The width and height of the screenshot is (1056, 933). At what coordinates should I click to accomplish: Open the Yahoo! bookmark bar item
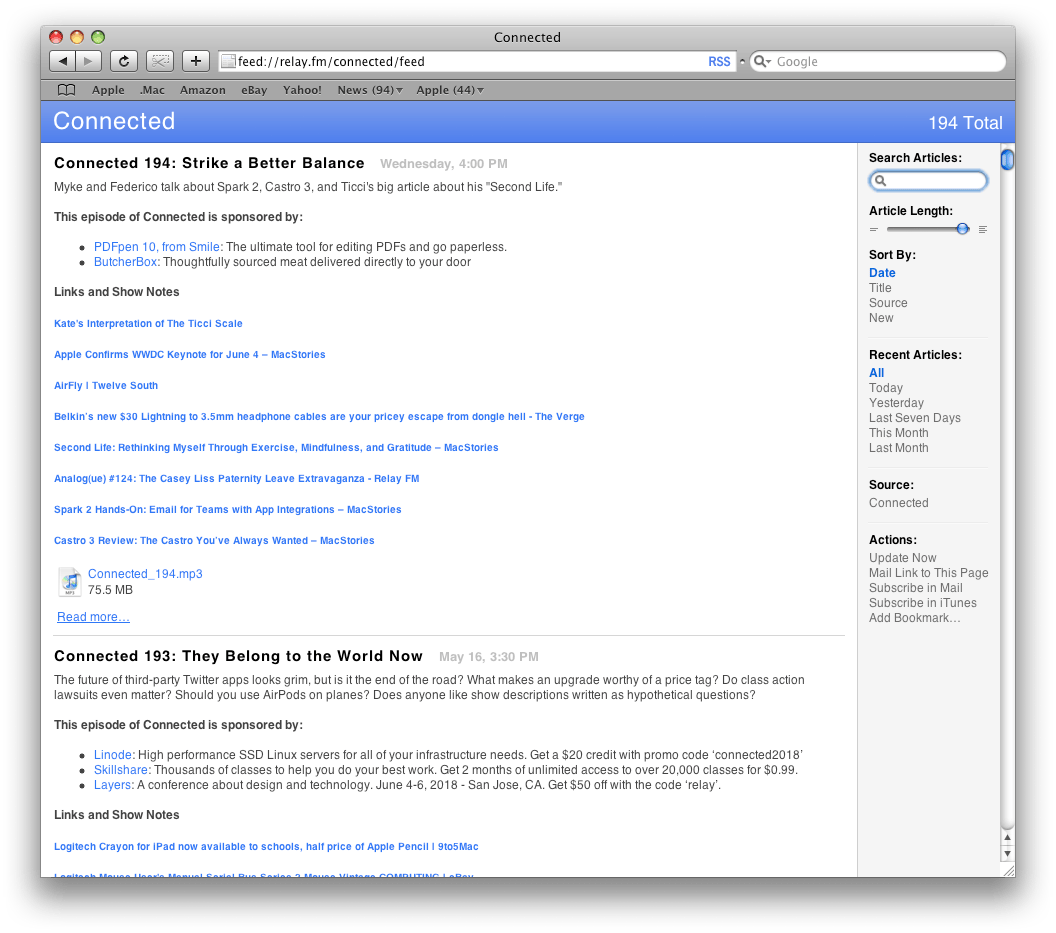pyautogui.click(x=302, y=90)
